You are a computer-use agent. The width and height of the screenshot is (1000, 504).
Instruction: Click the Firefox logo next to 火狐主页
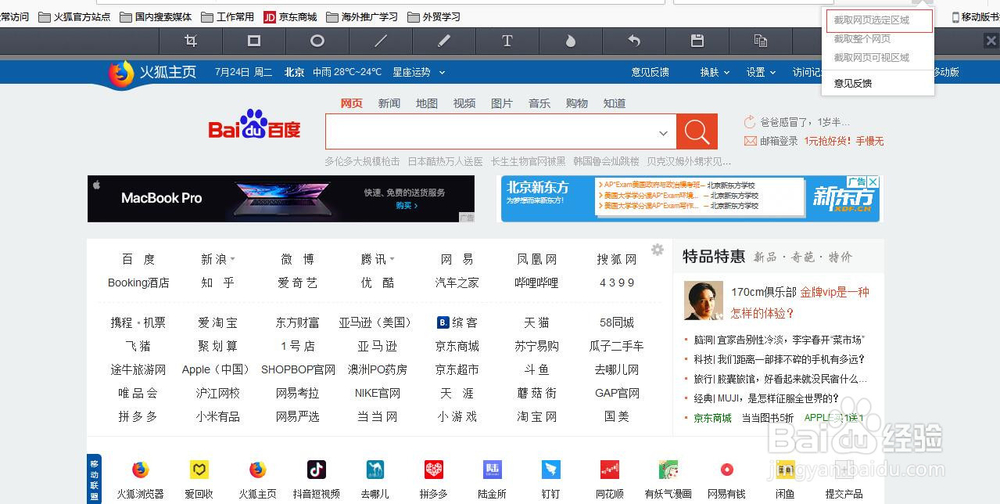click(x=121, y=74)
